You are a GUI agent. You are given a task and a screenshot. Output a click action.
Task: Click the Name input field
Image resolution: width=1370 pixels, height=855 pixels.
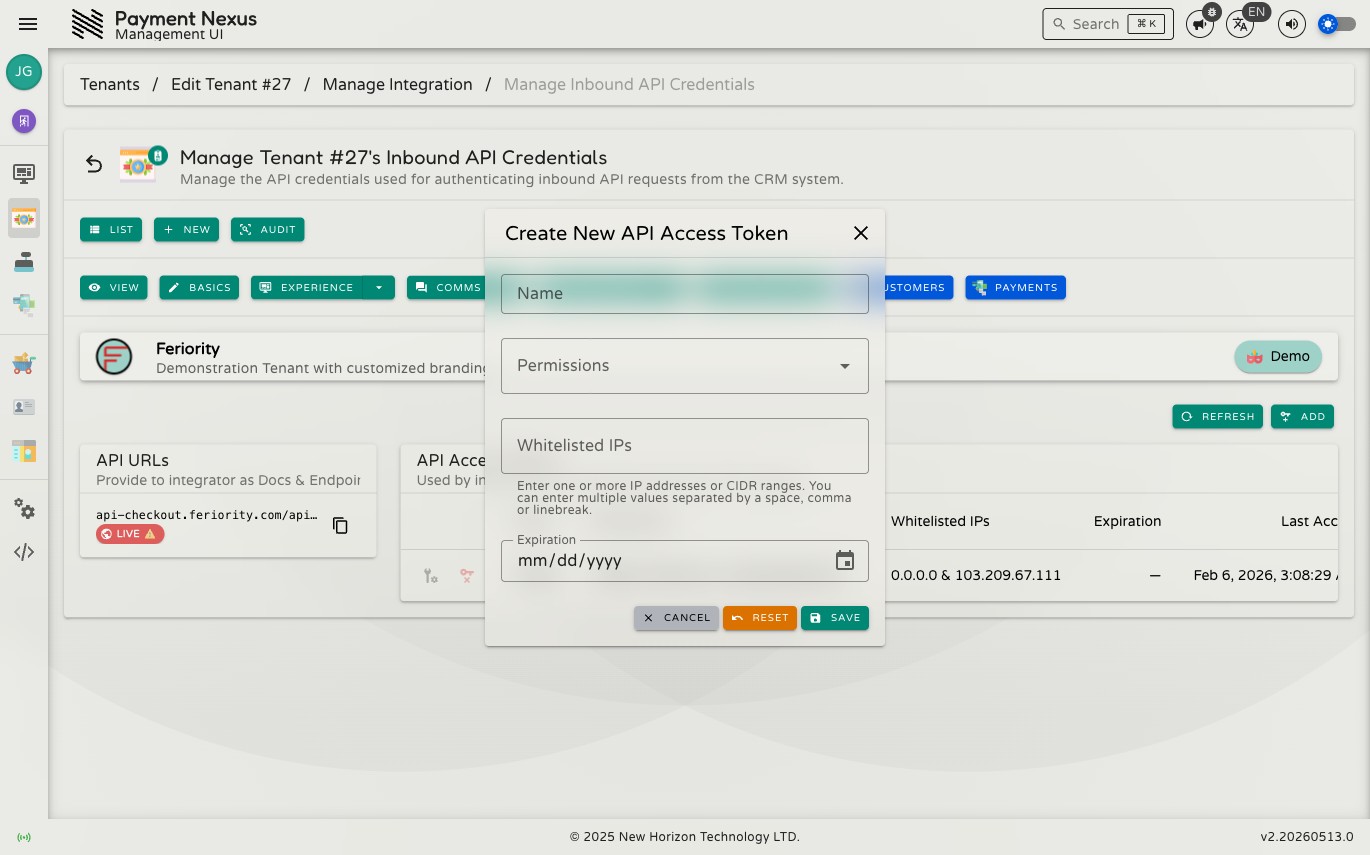(685, 294)
